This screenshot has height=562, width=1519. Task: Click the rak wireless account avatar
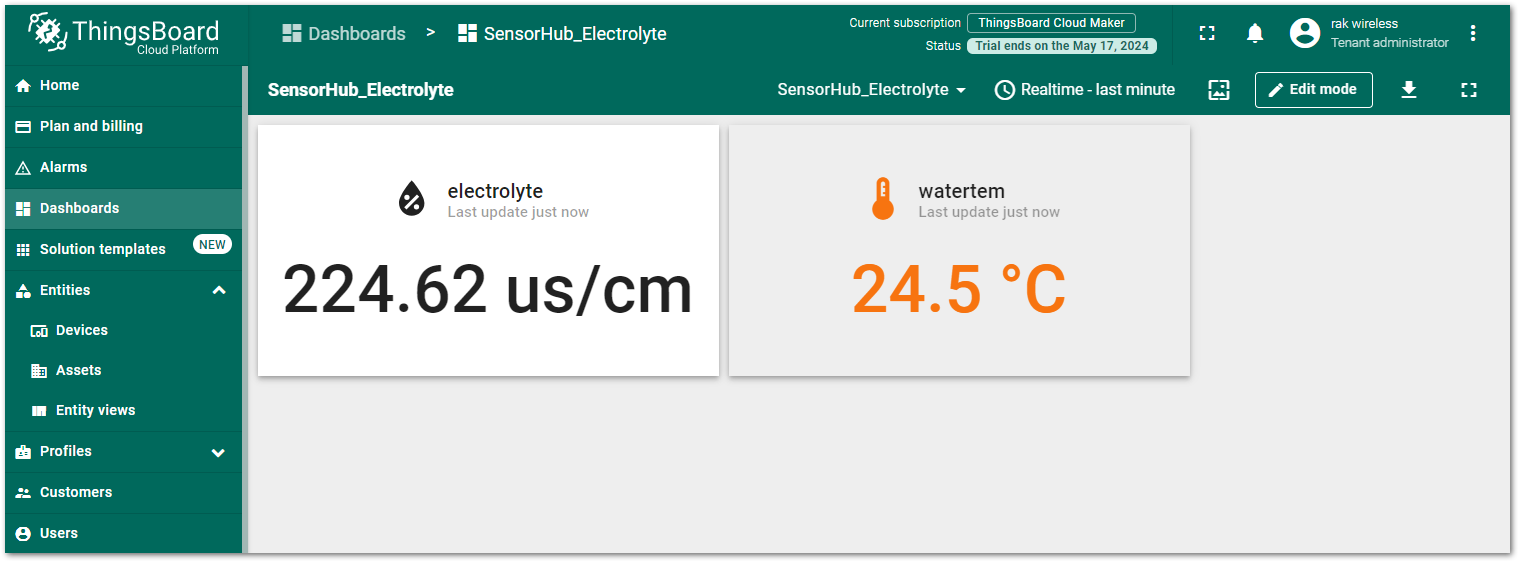1305,33
